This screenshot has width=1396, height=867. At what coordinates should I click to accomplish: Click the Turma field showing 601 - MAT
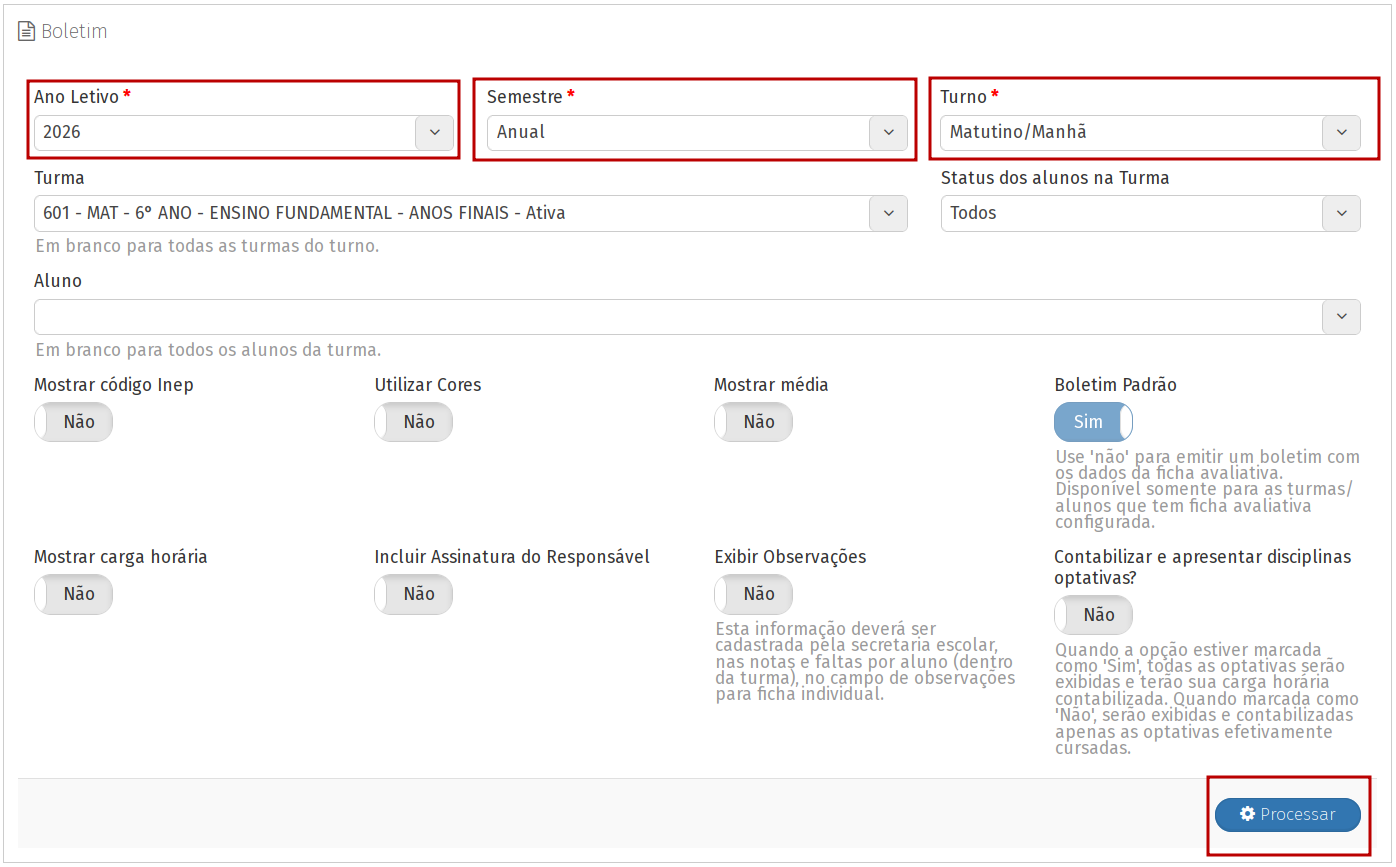(450, 213)
